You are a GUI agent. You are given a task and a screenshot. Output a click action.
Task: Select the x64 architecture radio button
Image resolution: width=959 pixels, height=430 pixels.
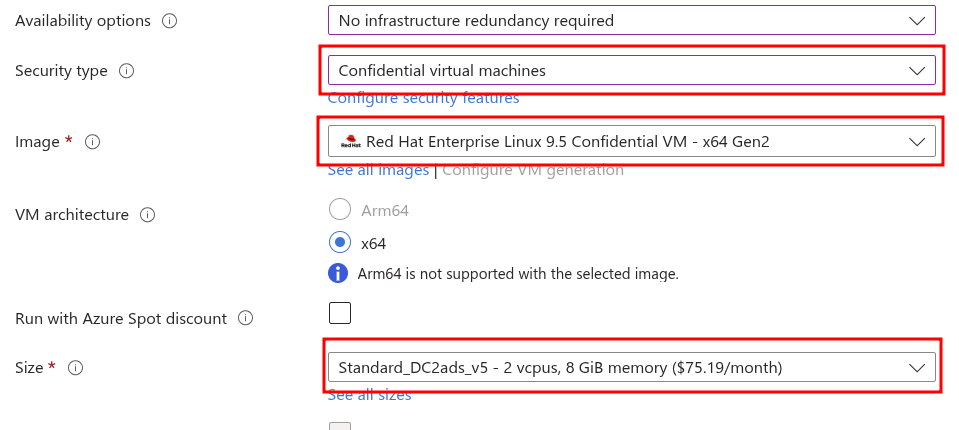pyautogui.click(x=340, y=242)
